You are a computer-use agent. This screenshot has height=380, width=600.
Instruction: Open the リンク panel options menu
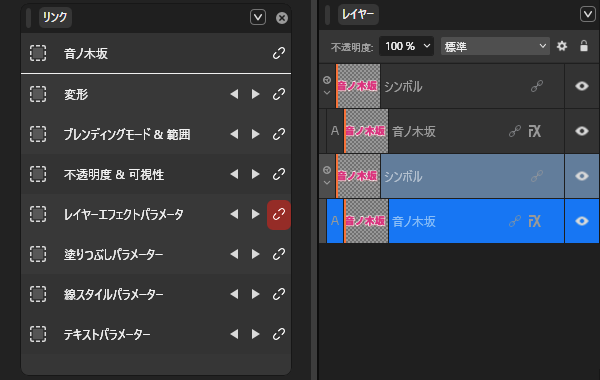point(258,17)
